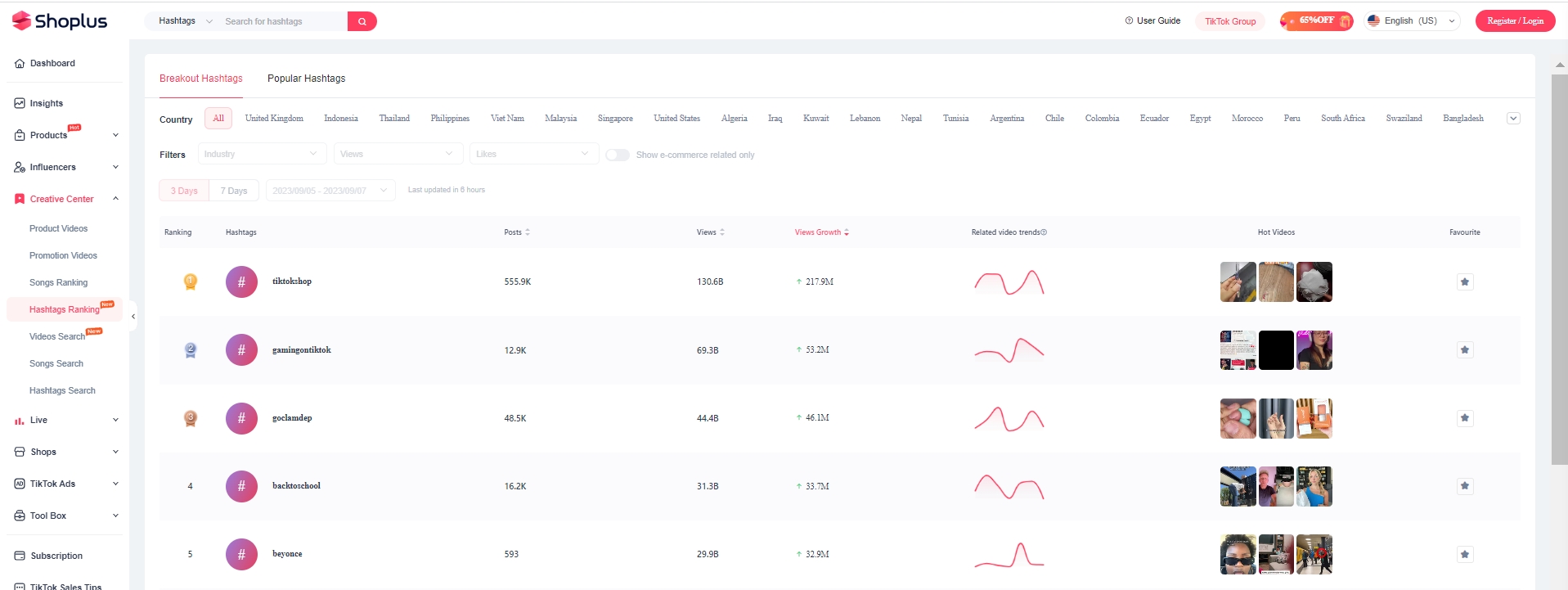The height and width of the screenshot is (590, 1568).
Task: Click the gamingontiktok hashtag symbol icon
Action: [x=241, y=349]
